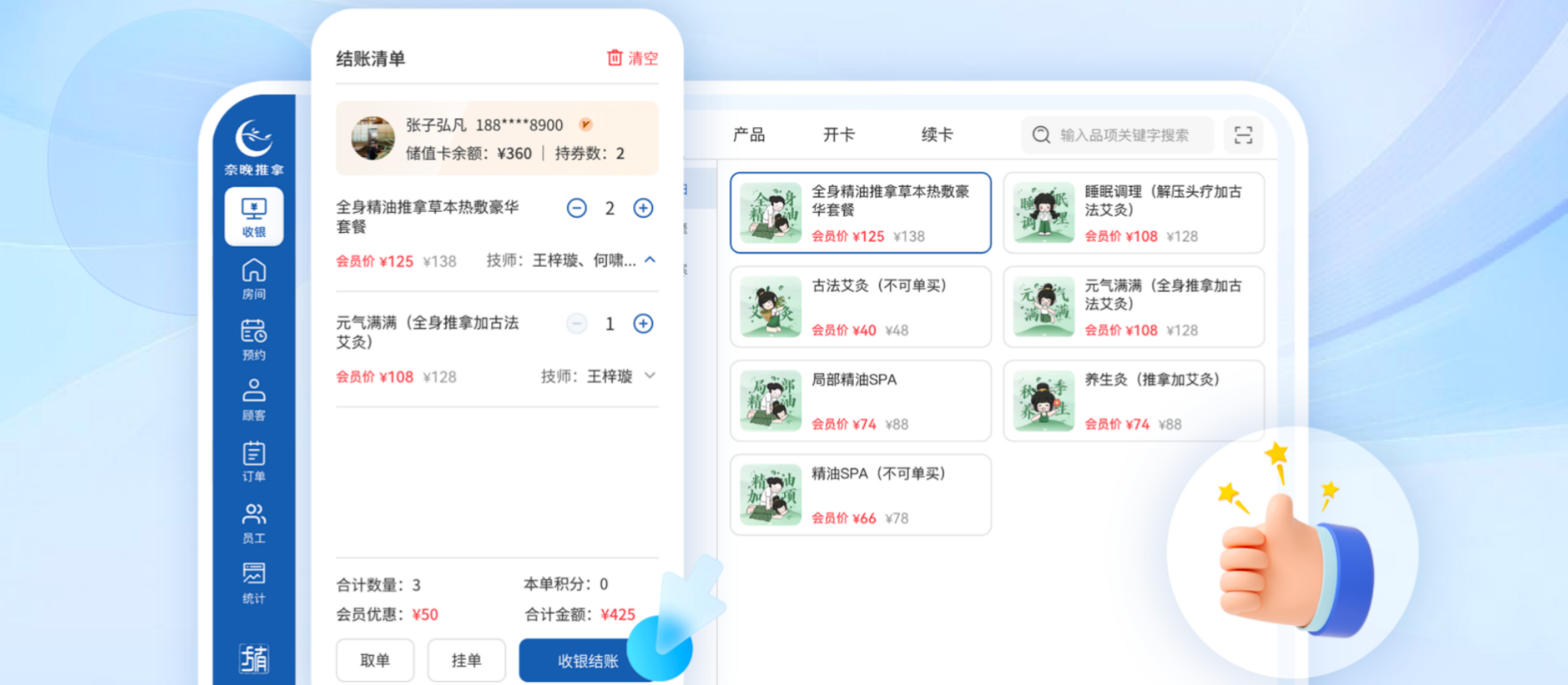Increase quantity of 全身精油推拿 package
This screenshot has height=685, width=1568.
coord(643,209)
